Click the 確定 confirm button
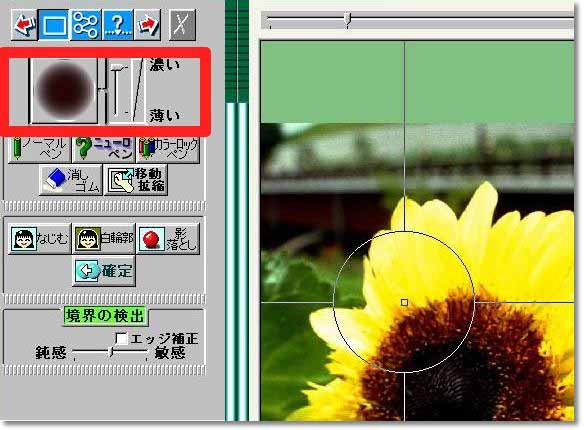This screenshot has height=430, width=584. click(104, 271)
